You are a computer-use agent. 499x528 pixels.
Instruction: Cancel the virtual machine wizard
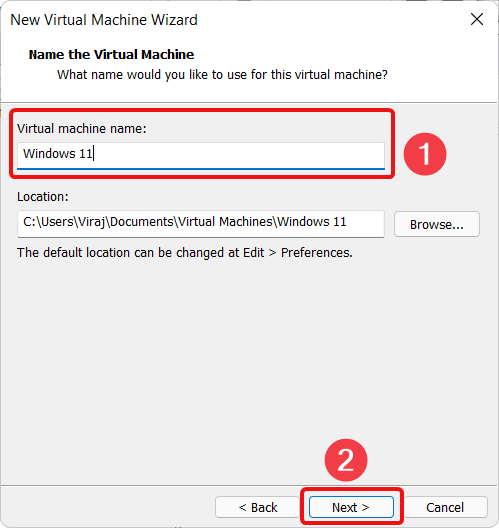[x=445, y=507]
